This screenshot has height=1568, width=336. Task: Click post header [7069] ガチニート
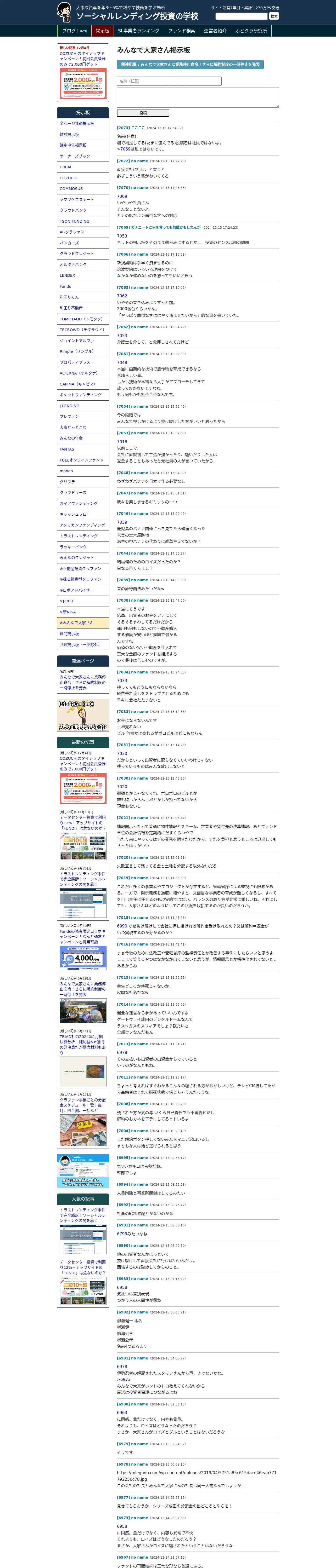pyautogui.click(x=159, y=227)
